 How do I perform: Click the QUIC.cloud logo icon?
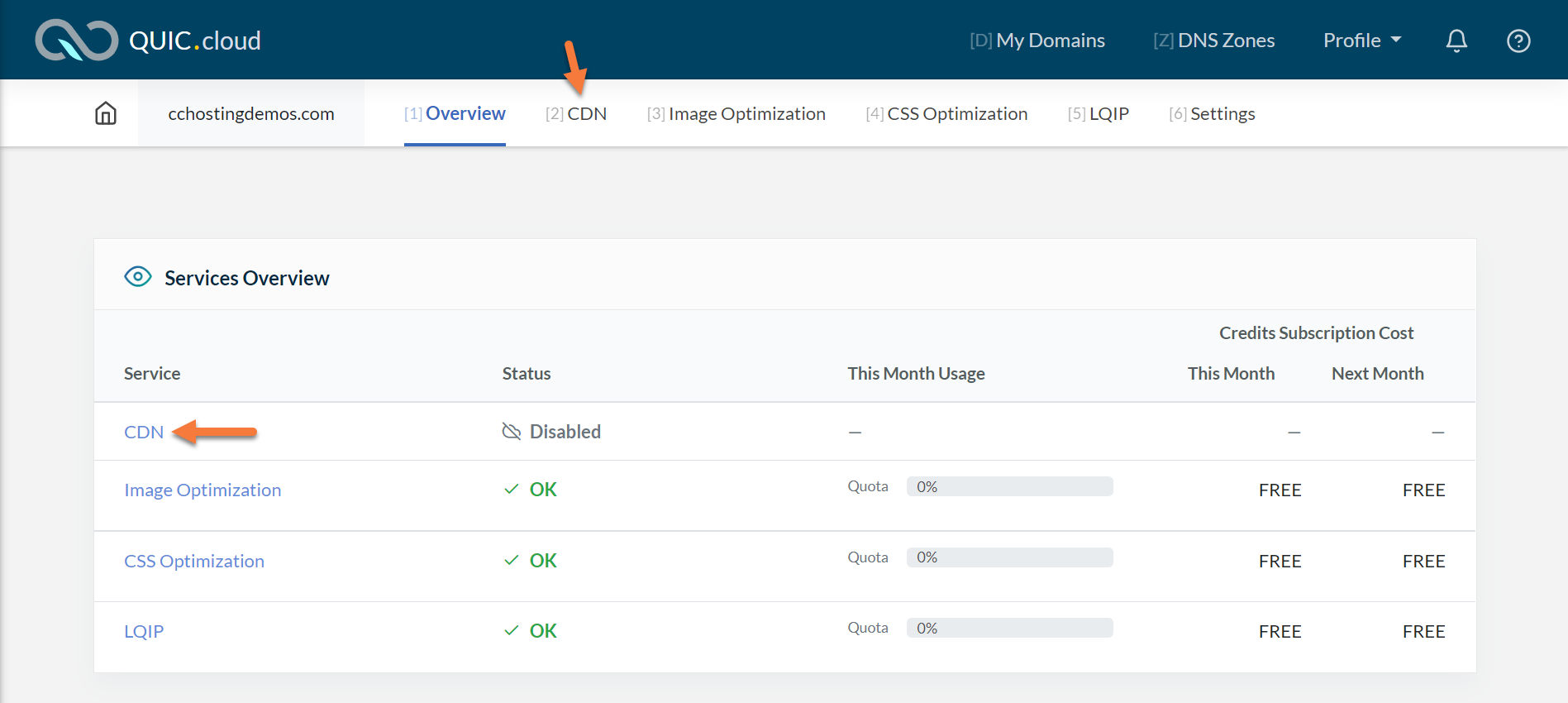76,41
